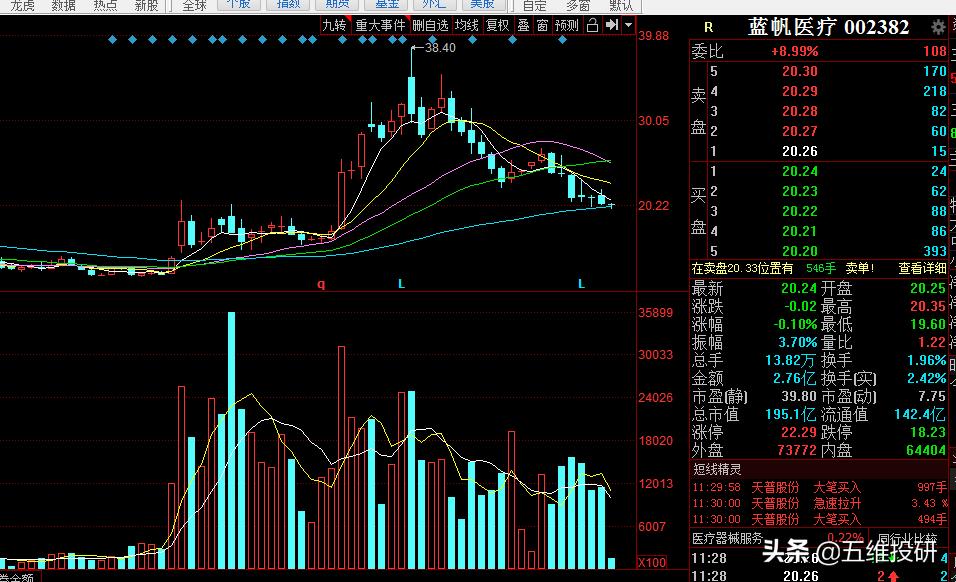Click buy level 1 price 20.24
Screen dimensions: 956x582
point(800,171)
